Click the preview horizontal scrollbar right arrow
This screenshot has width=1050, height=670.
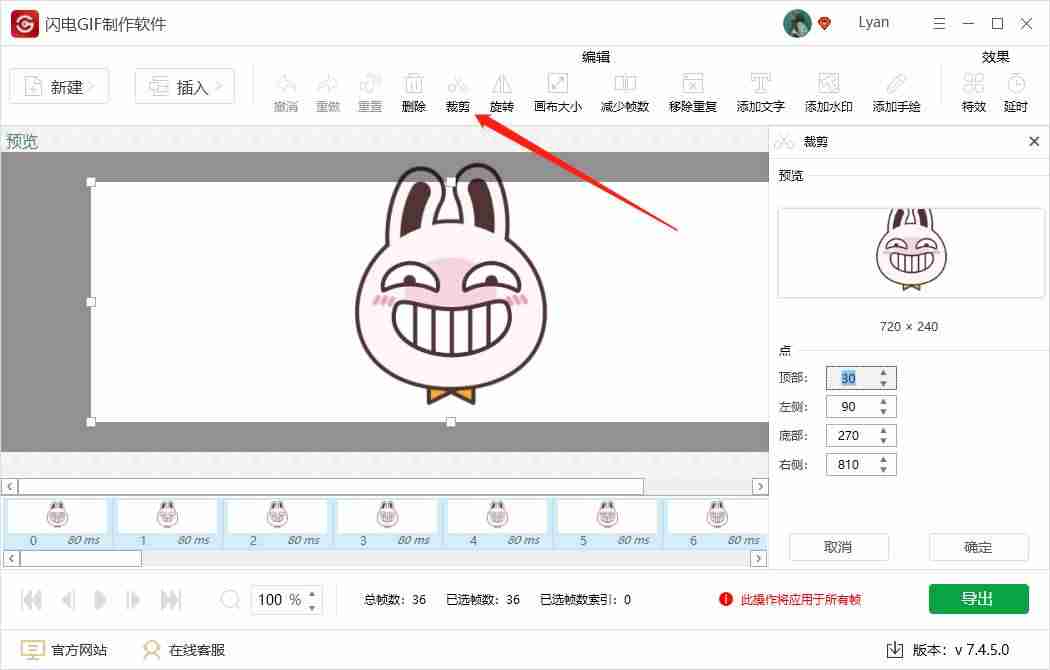pos(760,486)
